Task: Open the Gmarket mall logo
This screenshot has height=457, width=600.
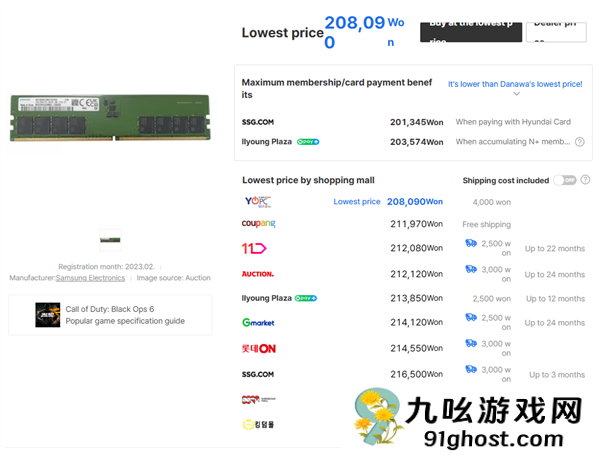Action: coord(258,323)
